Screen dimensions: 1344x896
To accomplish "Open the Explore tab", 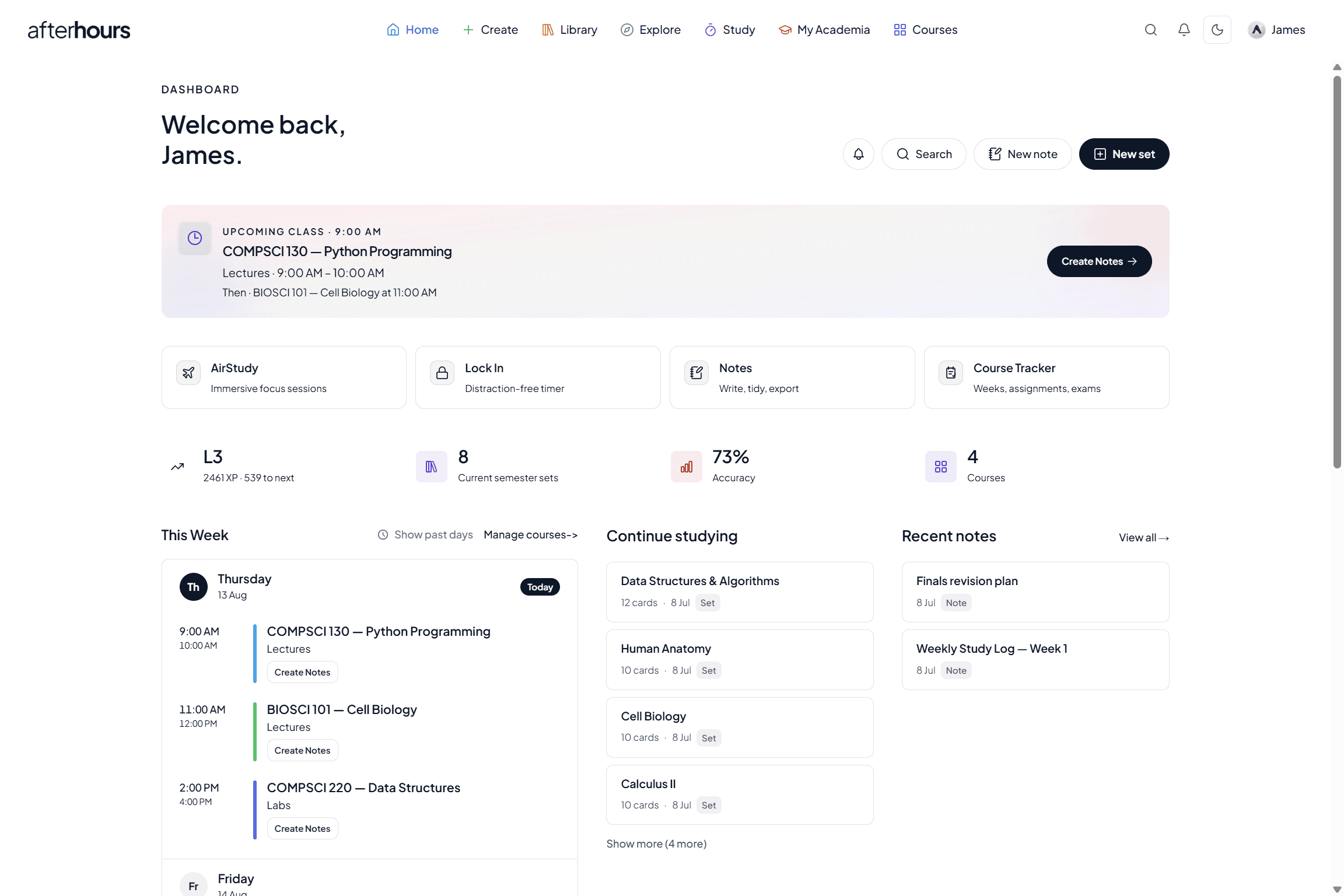I will click(650, 30).
